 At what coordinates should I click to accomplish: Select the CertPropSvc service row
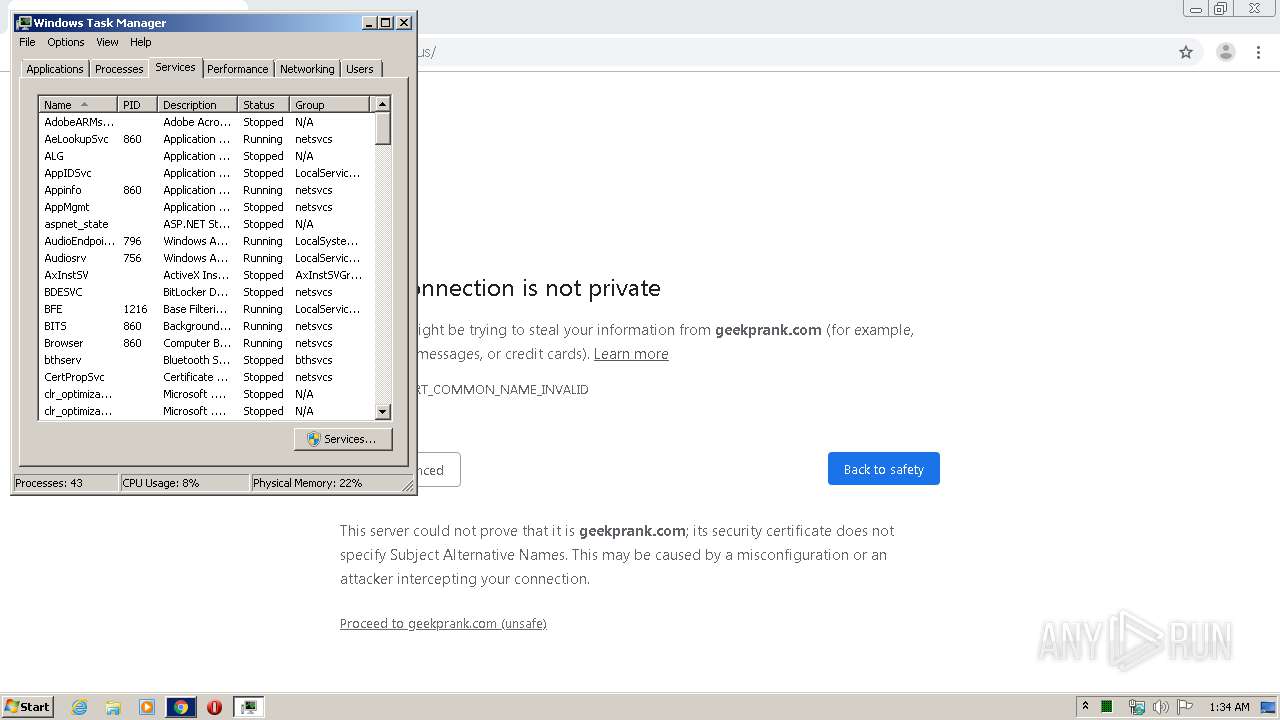point(206,377)
